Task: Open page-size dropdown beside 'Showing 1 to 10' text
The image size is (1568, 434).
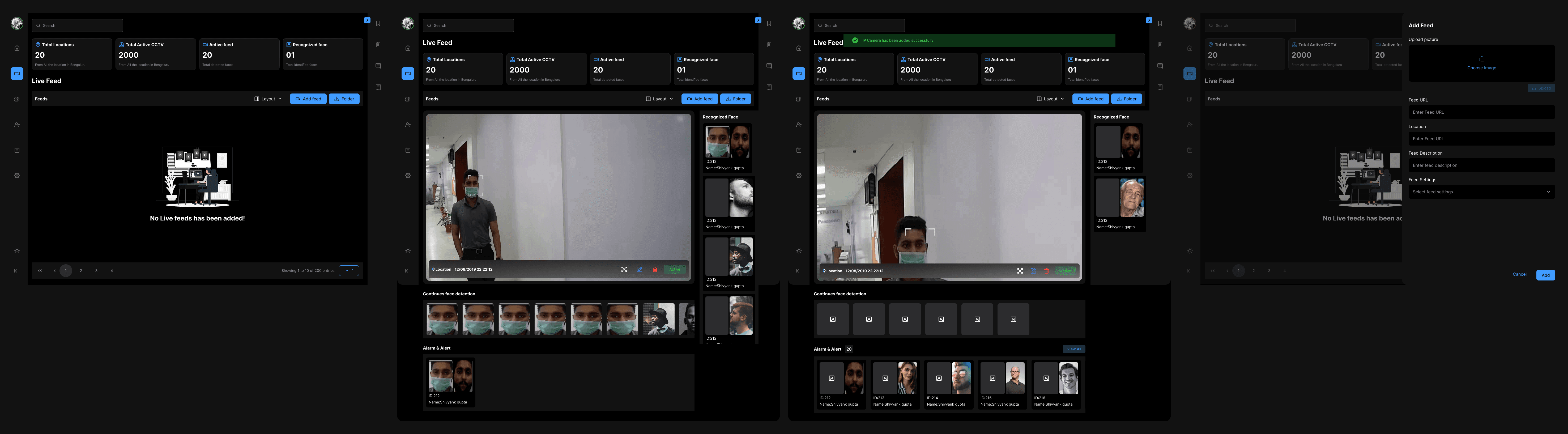Action: 349,271
